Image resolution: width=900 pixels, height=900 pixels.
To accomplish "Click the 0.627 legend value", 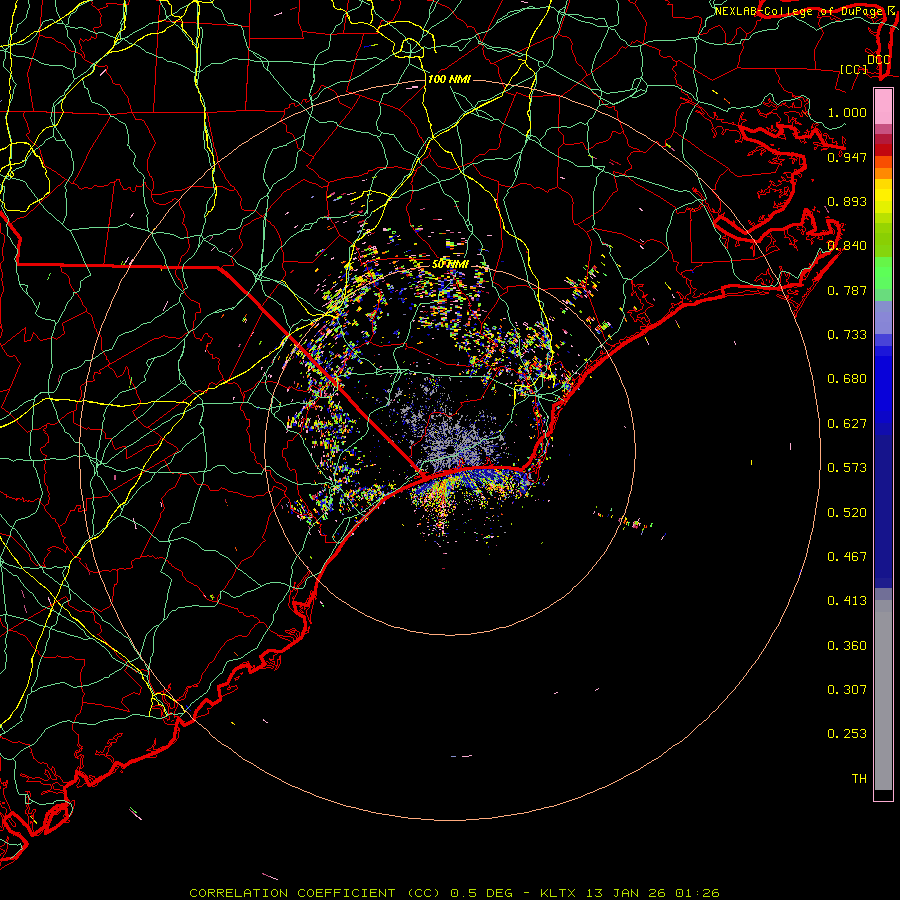I will 847,424.
